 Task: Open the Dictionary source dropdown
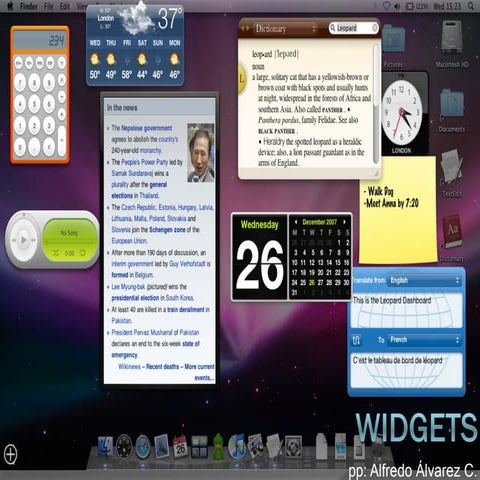tap(286, 29)
